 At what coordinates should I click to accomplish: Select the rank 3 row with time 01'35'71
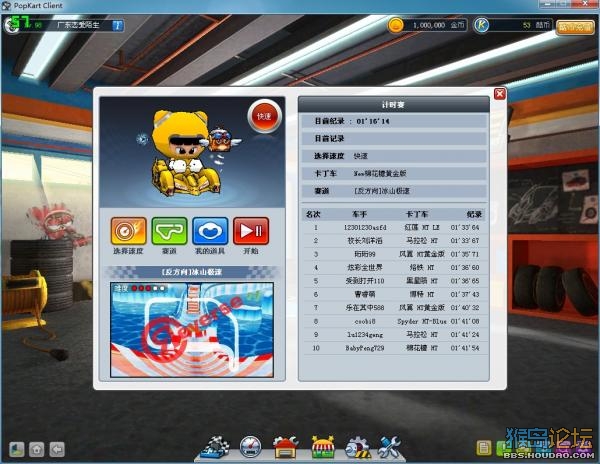pos(394,254)
